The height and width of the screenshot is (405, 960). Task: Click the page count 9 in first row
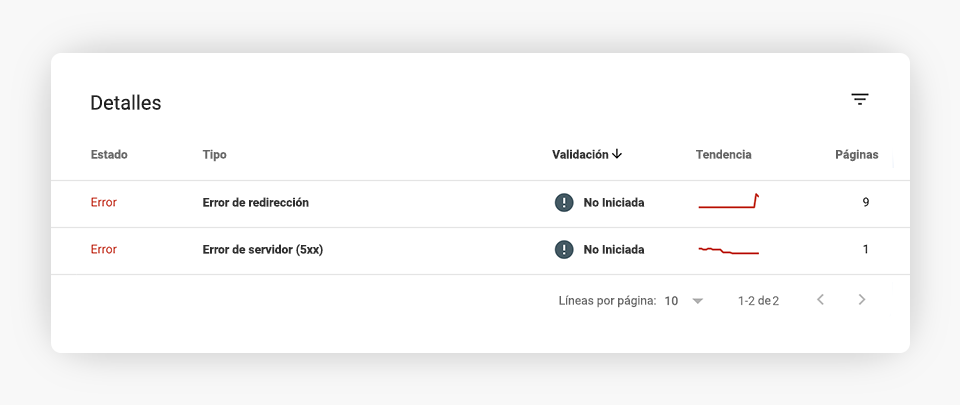pos(866,202)
